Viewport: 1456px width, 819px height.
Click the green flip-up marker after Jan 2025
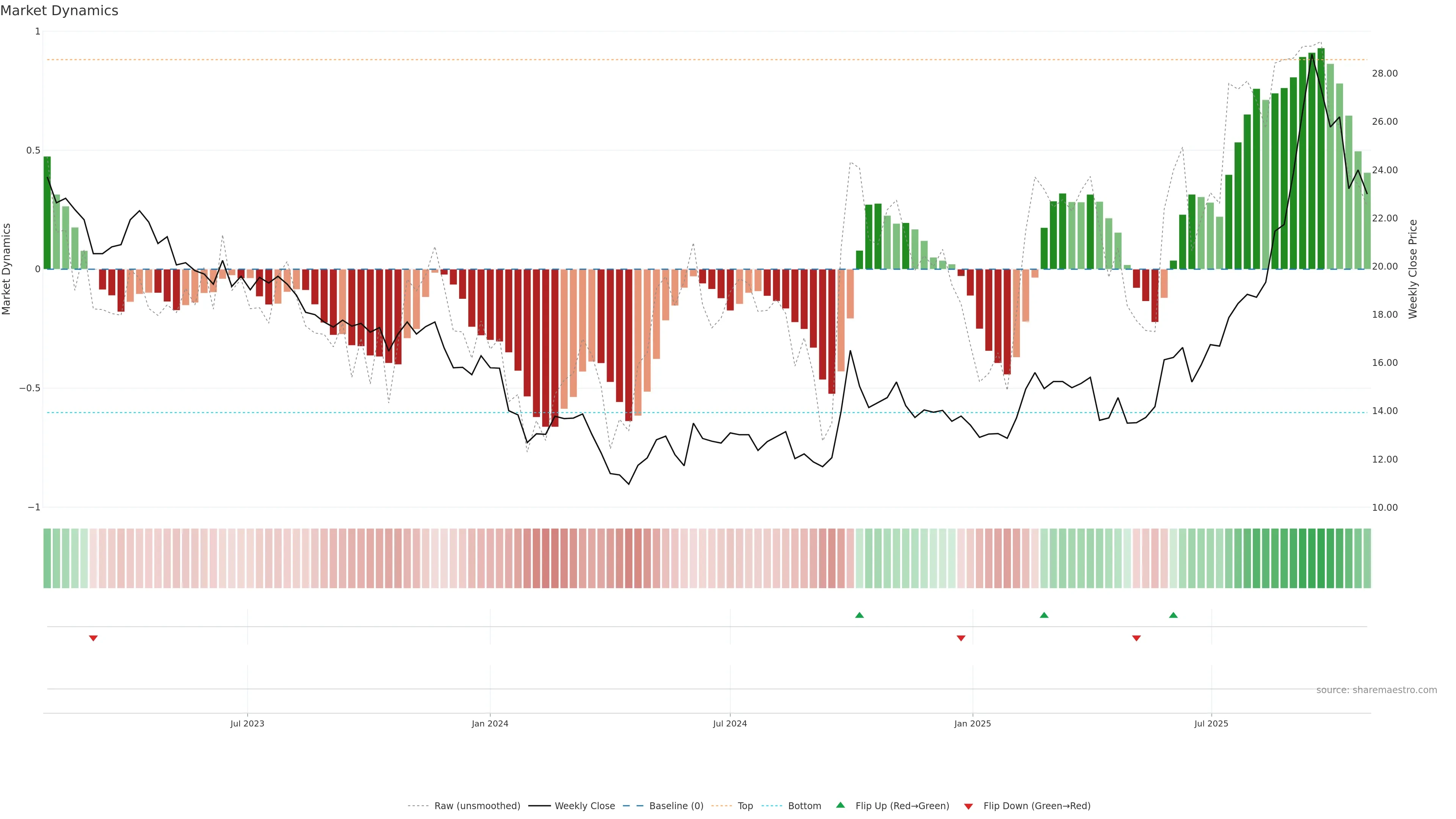pyautogui.click(x=1043, y=615)
